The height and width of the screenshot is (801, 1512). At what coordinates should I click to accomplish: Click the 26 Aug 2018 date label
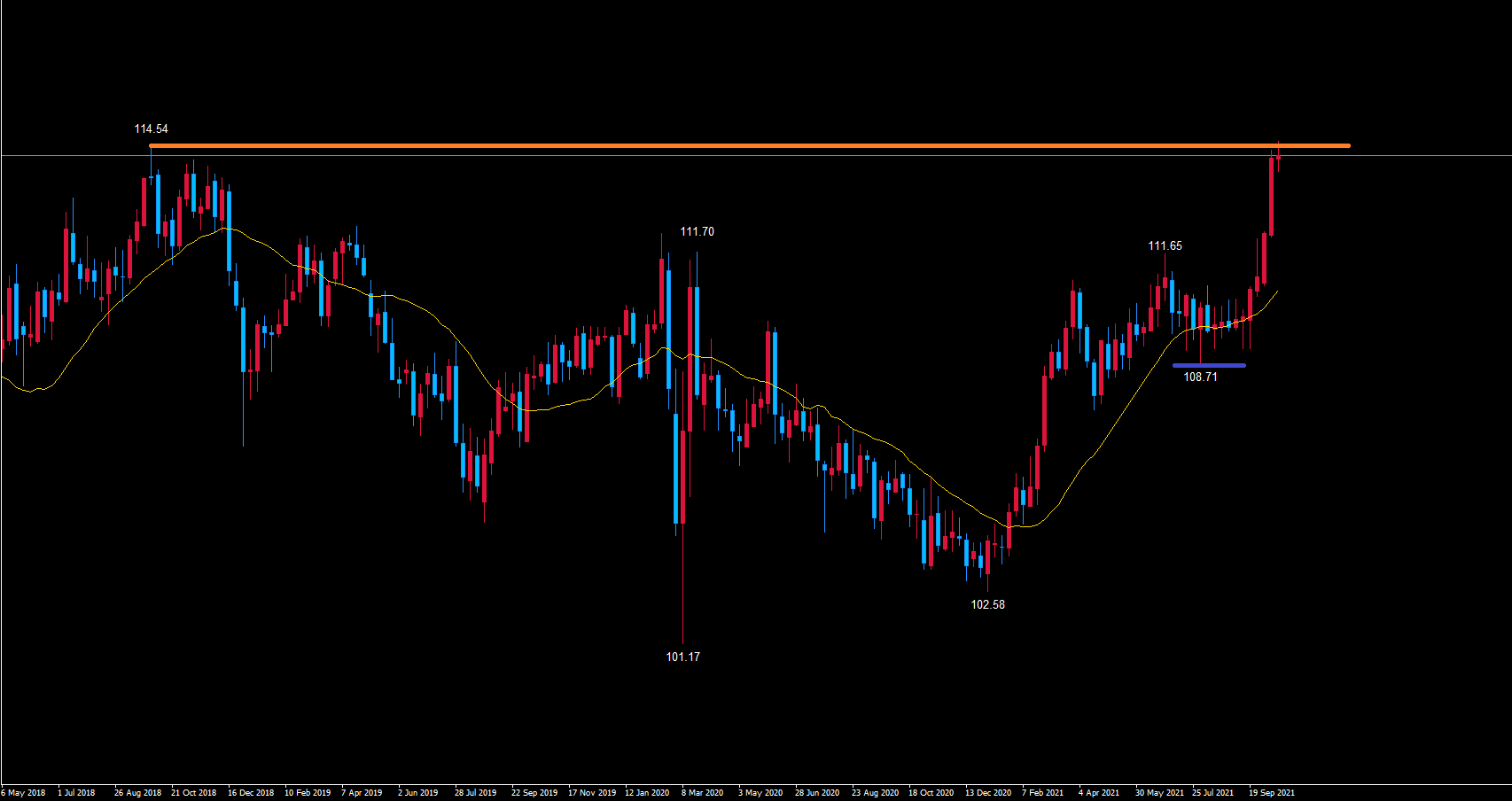click(137, 792)
